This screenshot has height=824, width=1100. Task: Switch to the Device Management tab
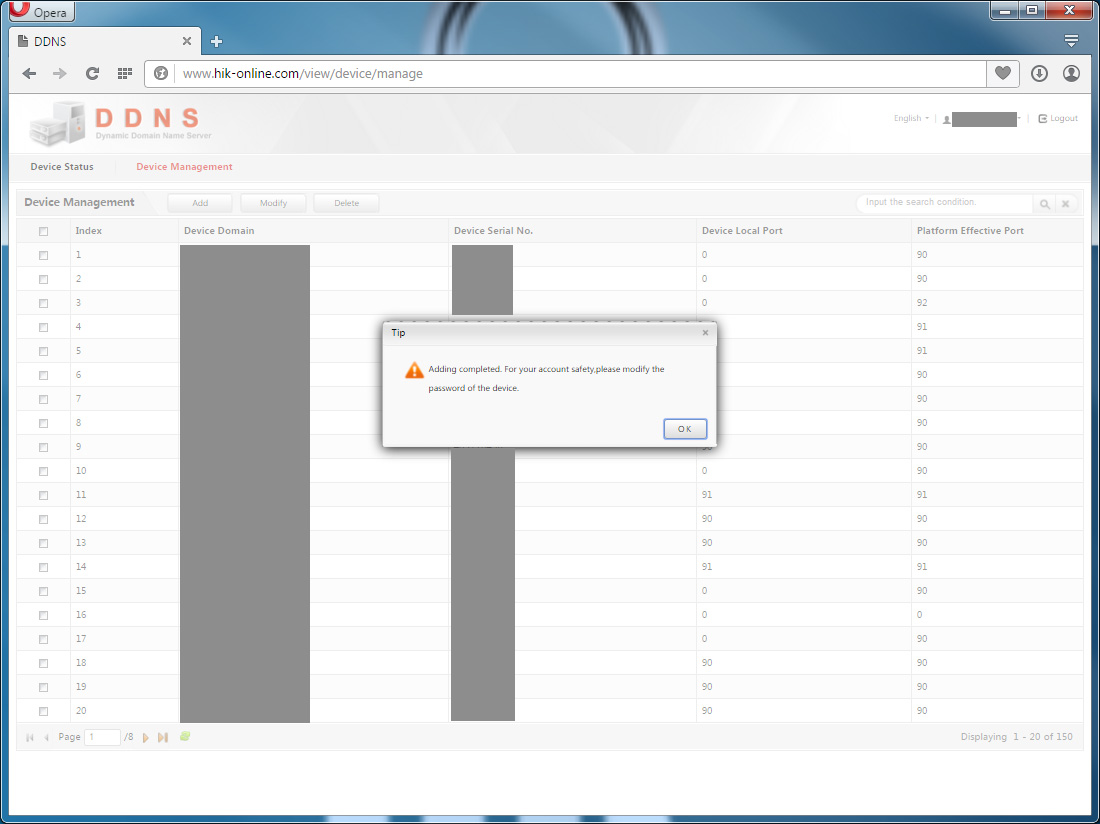click(185, 167)
